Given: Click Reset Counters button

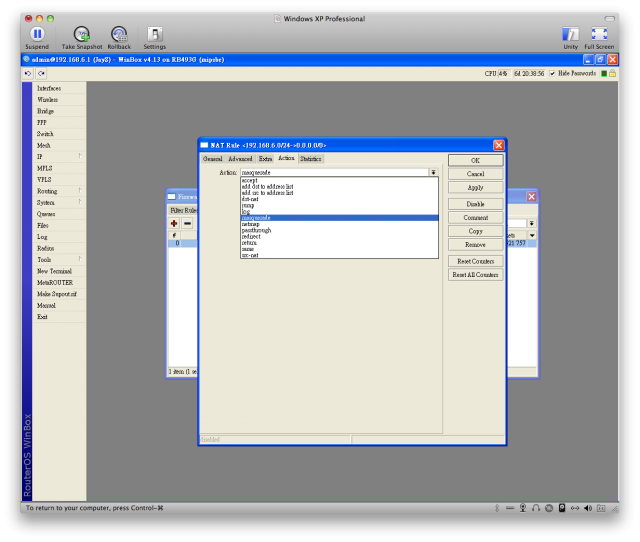Looking at the screenshot, I should click(x=476, y=261).
